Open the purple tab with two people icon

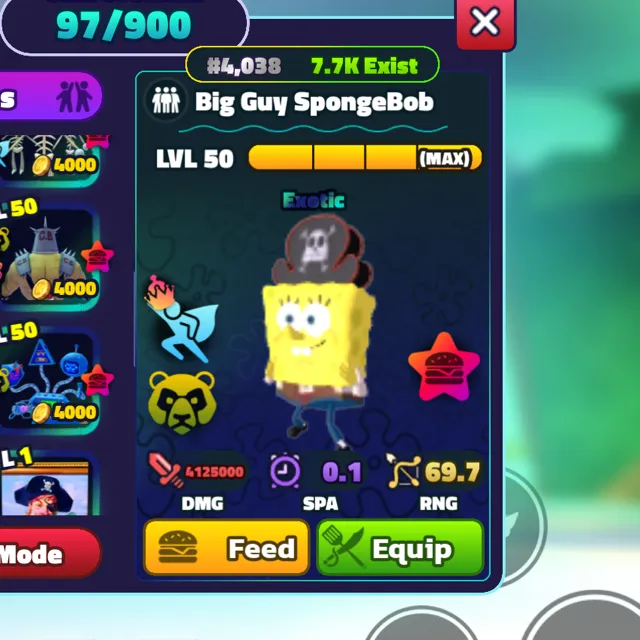pyautogui.click(x=49, y=96)
